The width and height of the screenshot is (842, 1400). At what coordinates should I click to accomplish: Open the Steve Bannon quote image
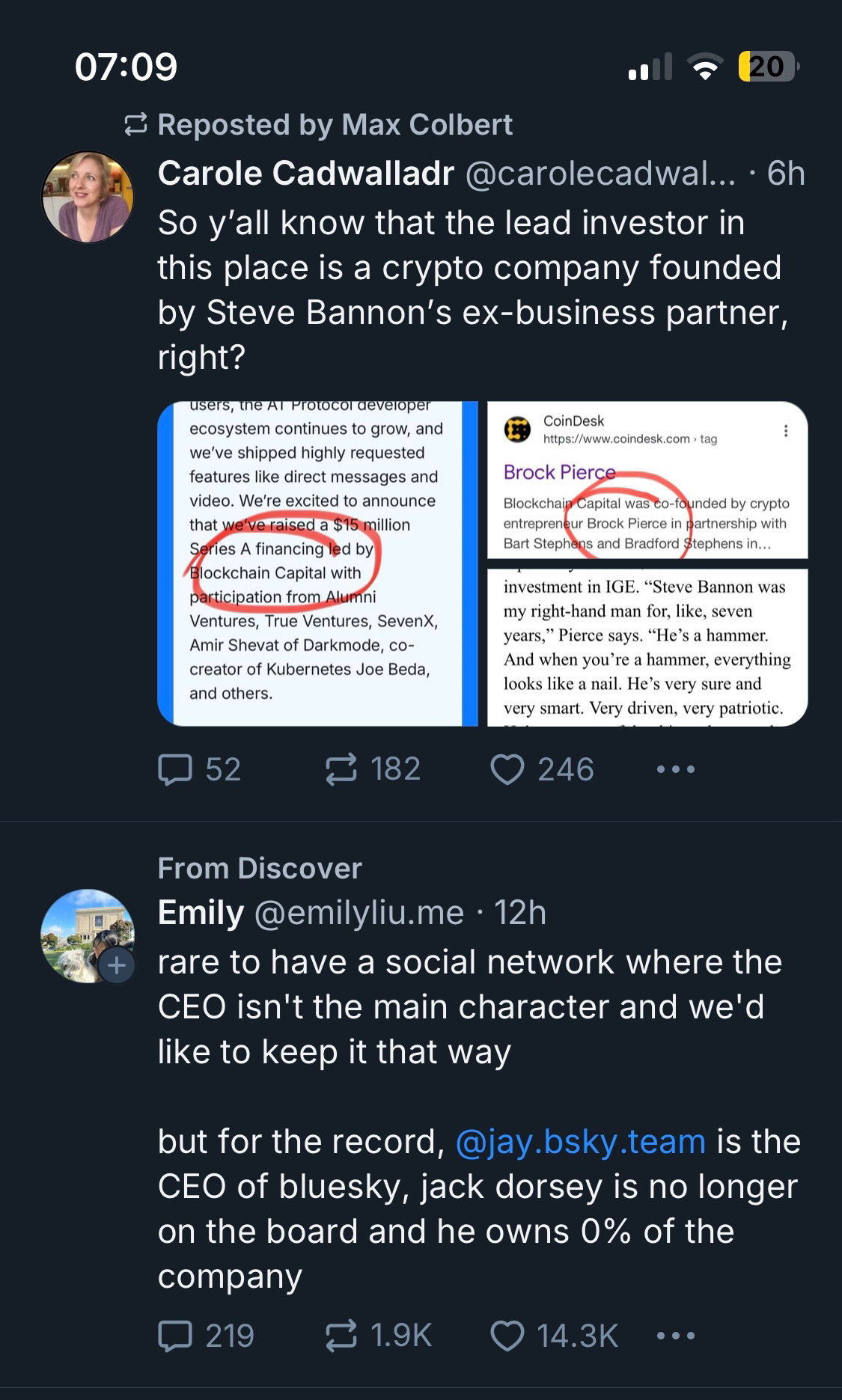(647, 646)
